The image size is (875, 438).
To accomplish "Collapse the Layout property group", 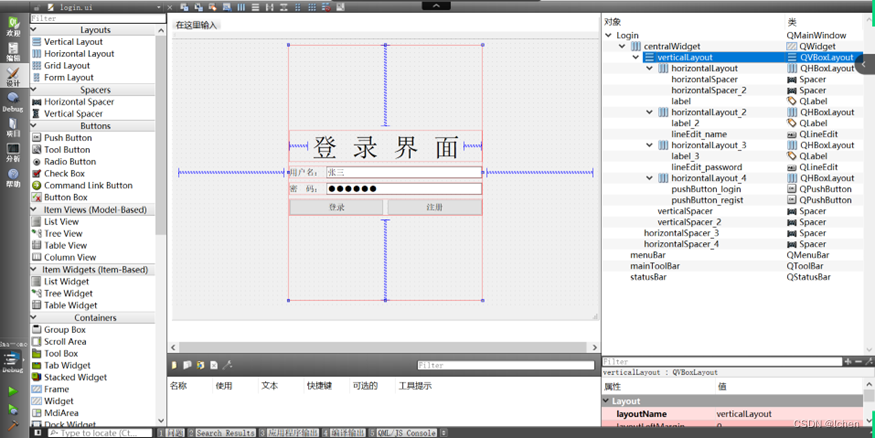I will point(607,401).
